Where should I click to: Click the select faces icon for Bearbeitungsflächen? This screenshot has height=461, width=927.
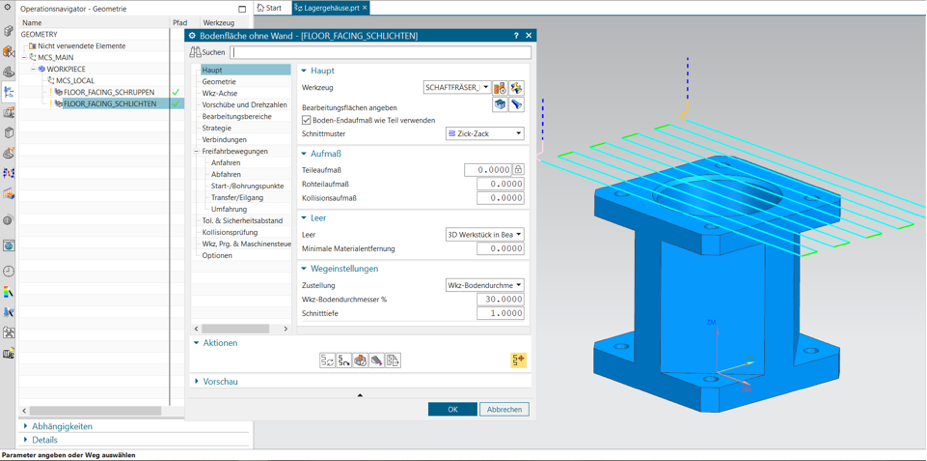500,104
